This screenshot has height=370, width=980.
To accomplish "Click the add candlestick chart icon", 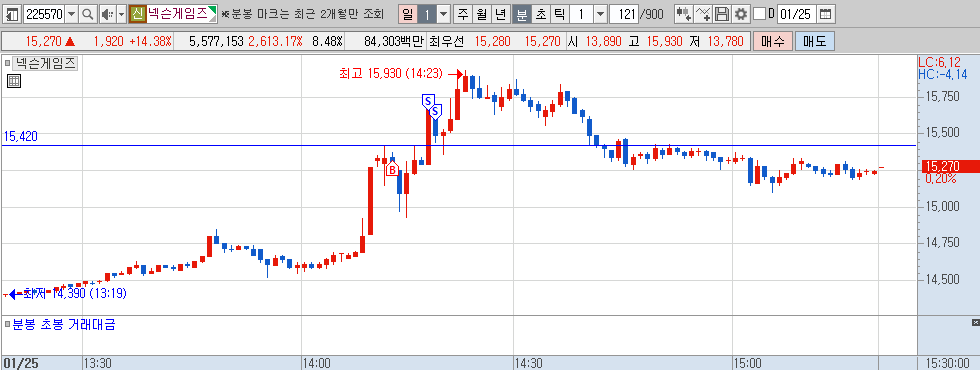I will click(x=684, y=14).
